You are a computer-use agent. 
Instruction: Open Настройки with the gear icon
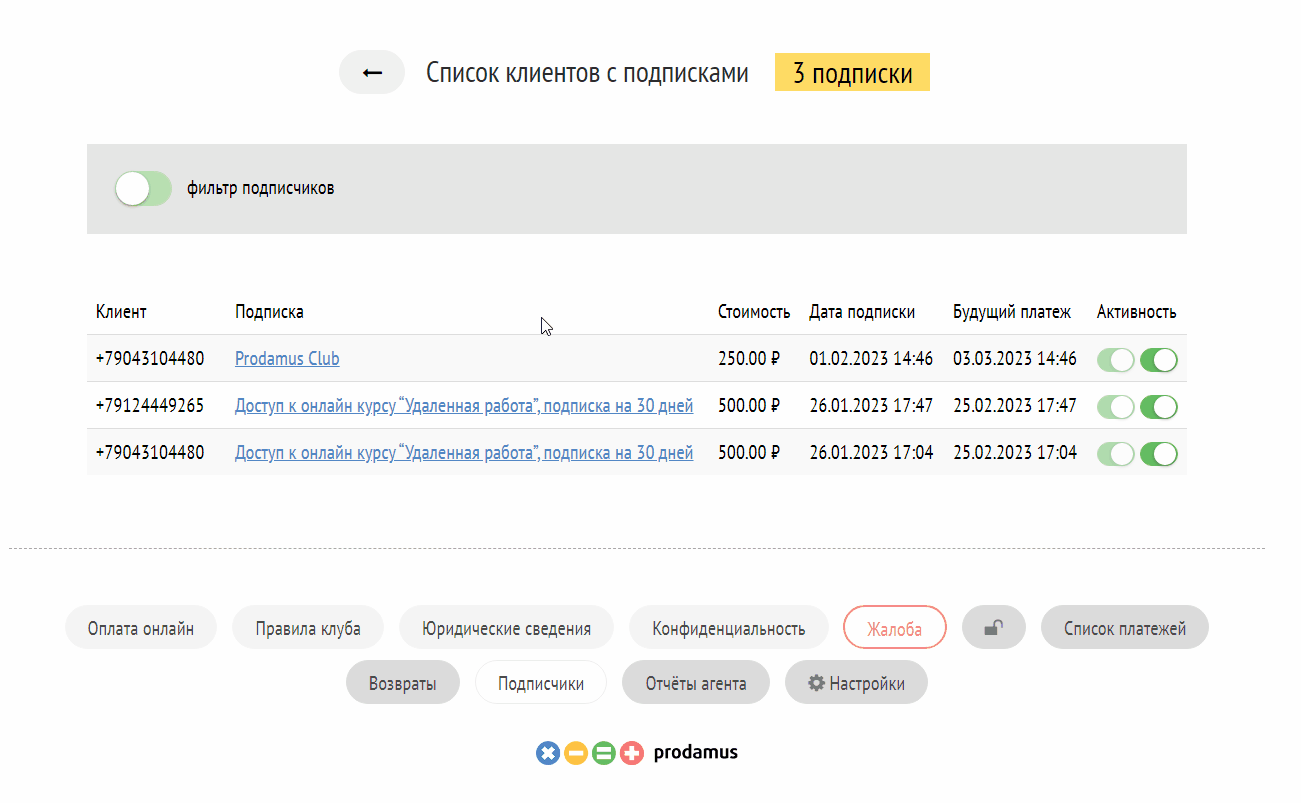856,684
